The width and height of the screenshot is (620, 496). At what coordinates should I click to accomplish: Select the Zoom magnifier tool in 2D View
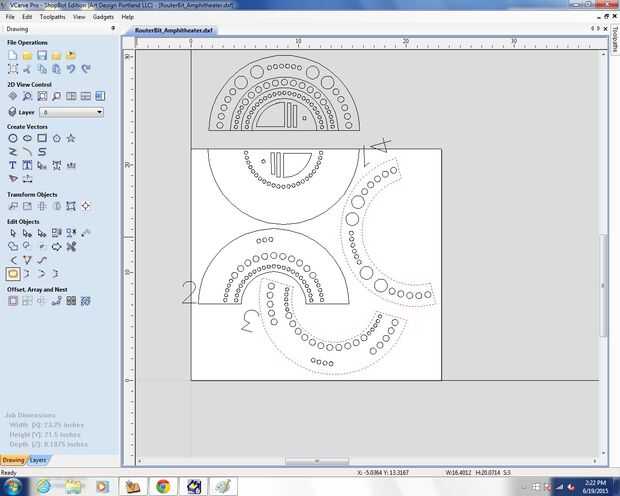click(27, 96)
